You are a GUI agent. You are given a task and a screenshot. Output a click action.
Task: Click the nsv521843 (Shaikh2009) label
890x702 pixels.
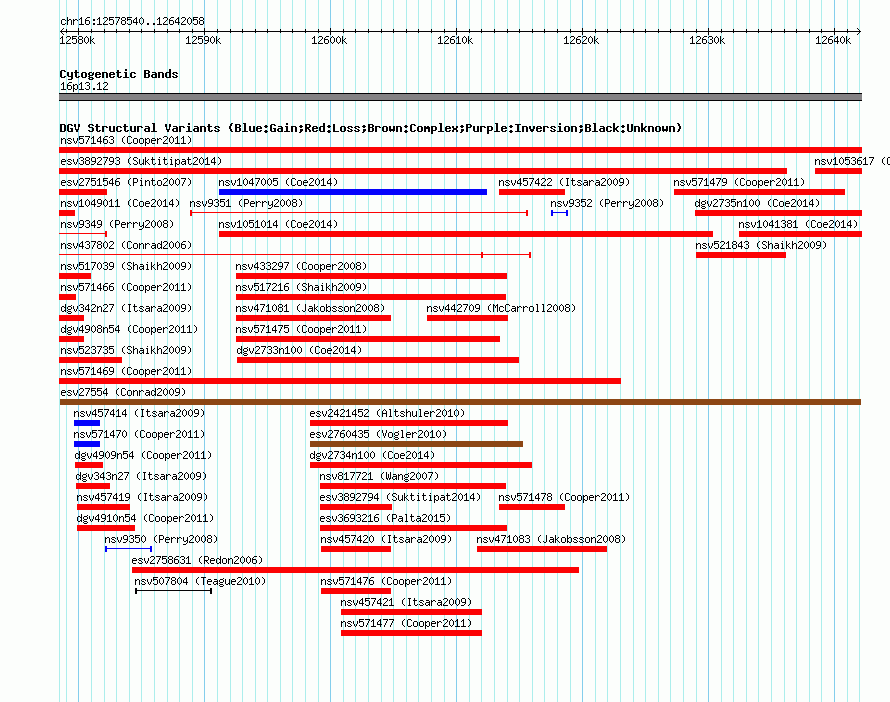pyautogui.click(x=761, y=245)
